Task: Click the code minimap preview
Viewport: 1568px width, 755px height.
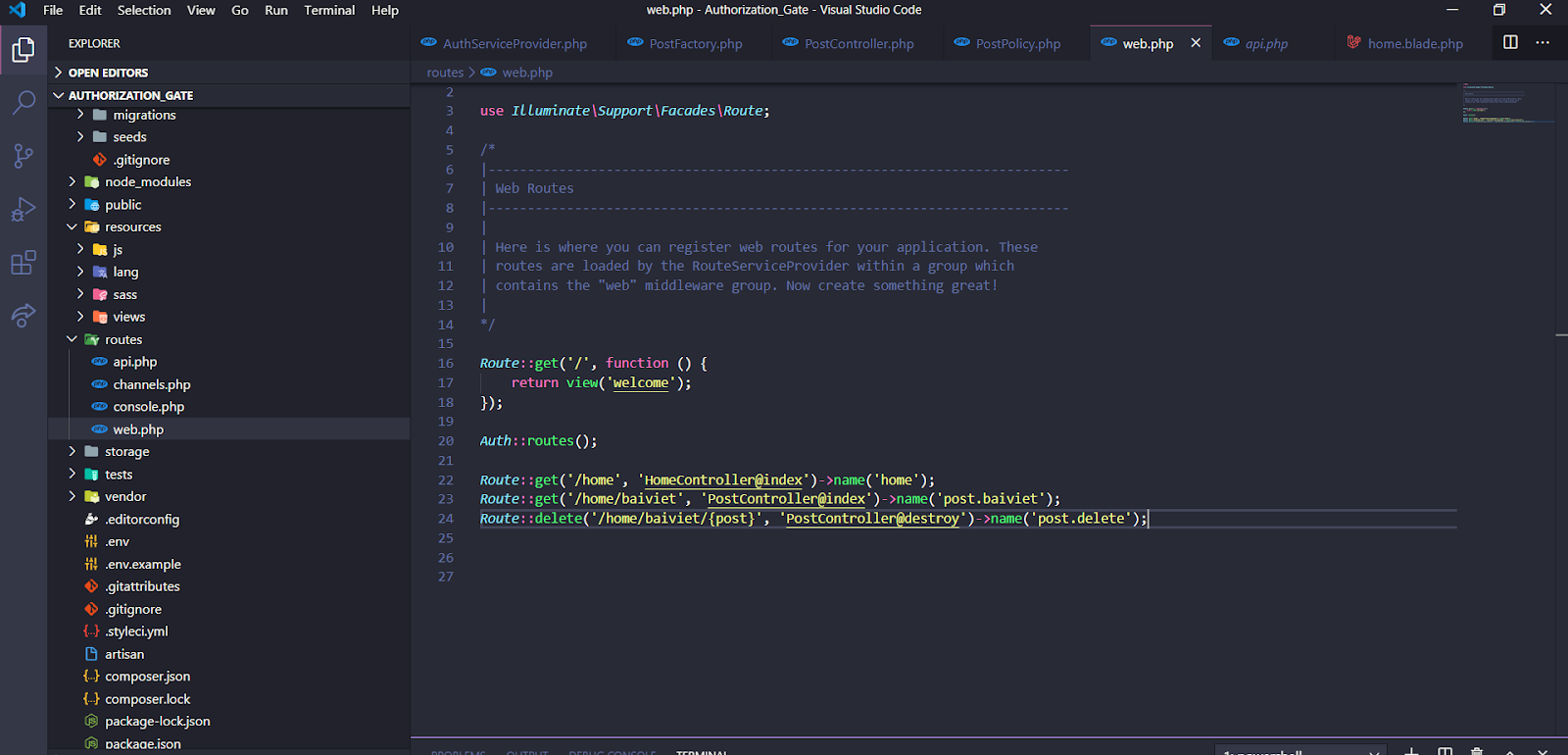Action: [x=1507, y=103]
